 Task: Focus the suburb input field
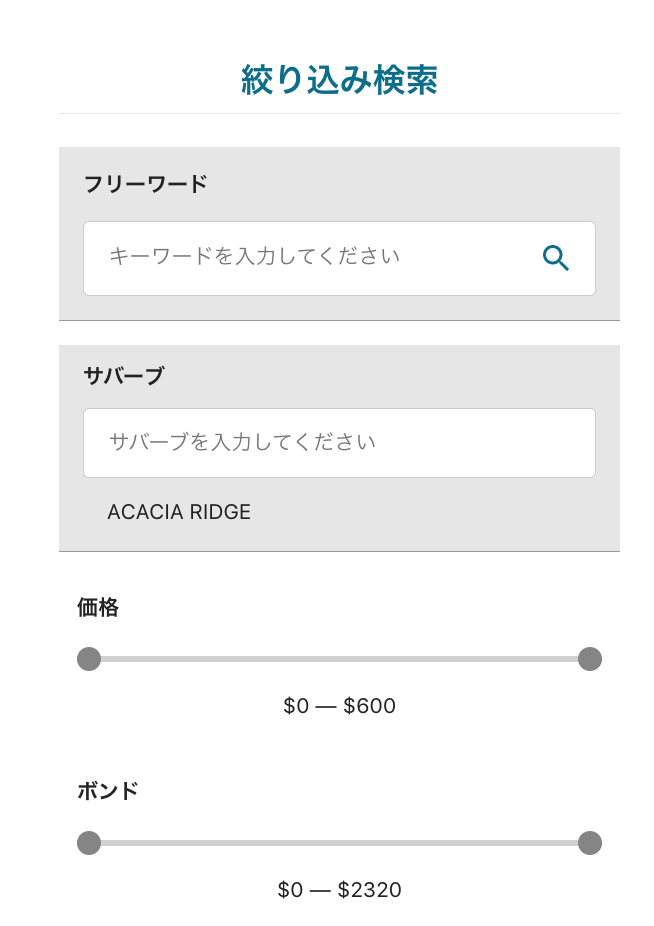(339, 443)
